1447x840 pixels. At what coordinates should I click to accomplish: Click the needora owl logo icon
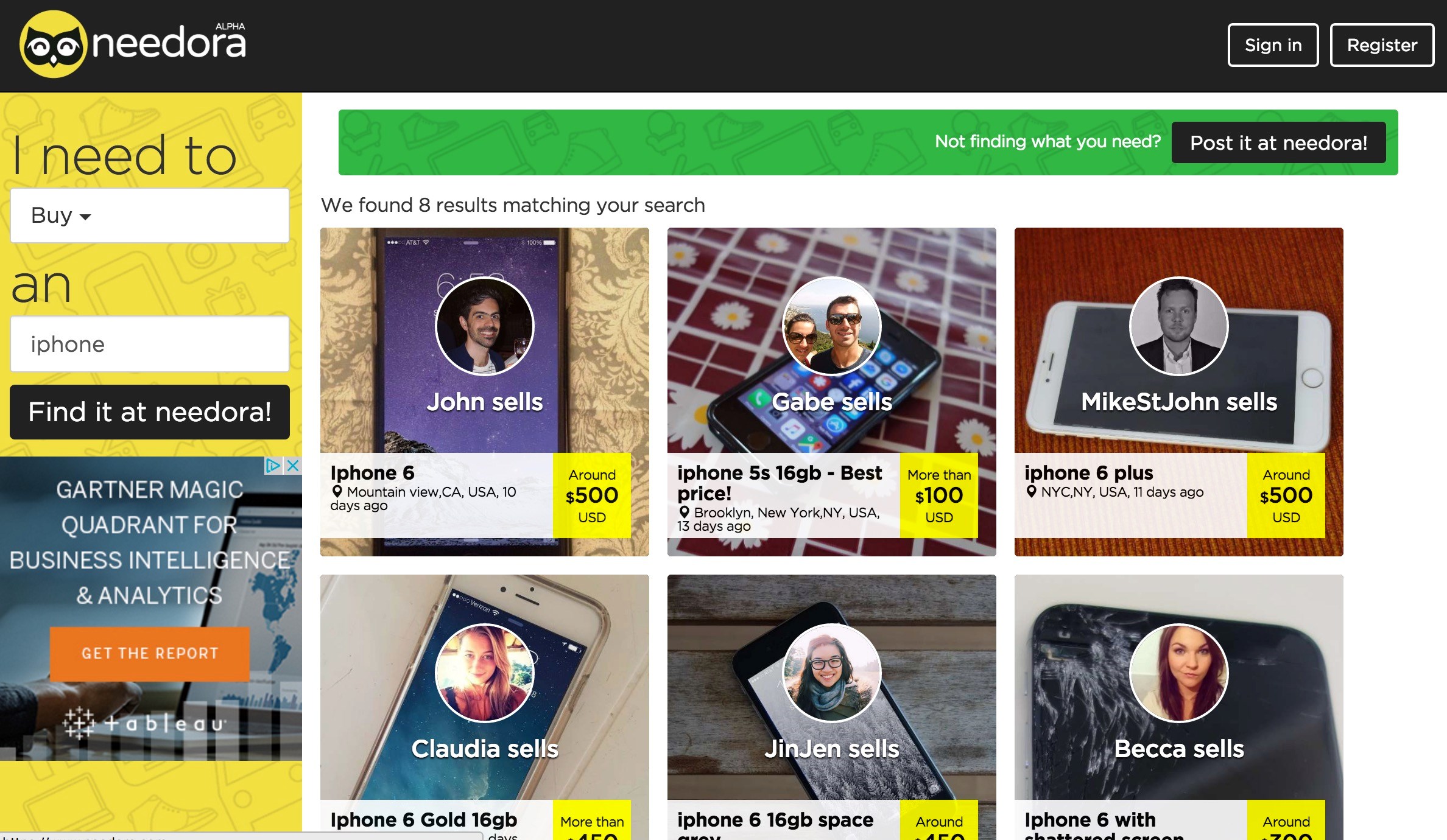pos(54,44)
